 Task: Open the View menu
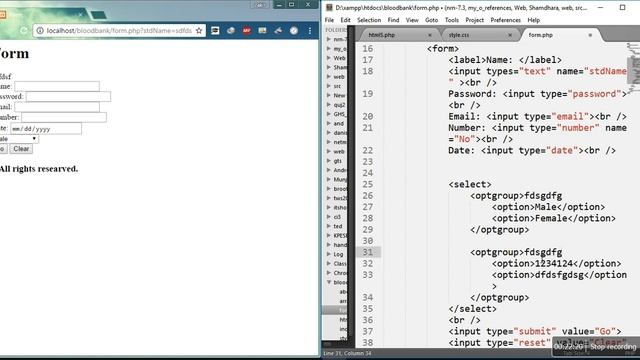pyautogui.click(x=412, y=20)
